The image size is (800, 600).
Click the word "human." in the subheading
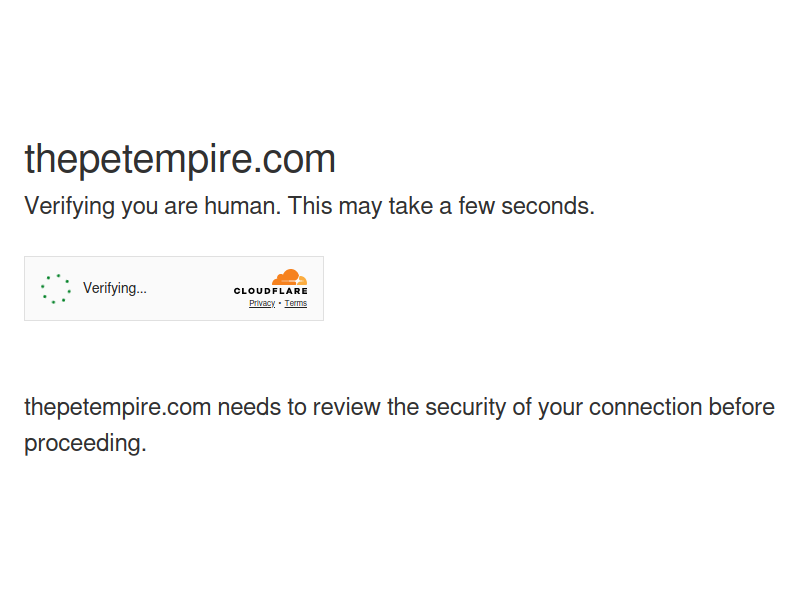245,207
